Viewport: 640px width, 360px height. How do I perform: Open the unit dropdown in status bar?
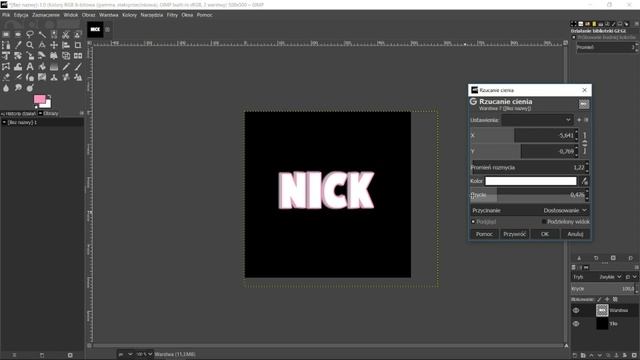[x=126, y=354]
